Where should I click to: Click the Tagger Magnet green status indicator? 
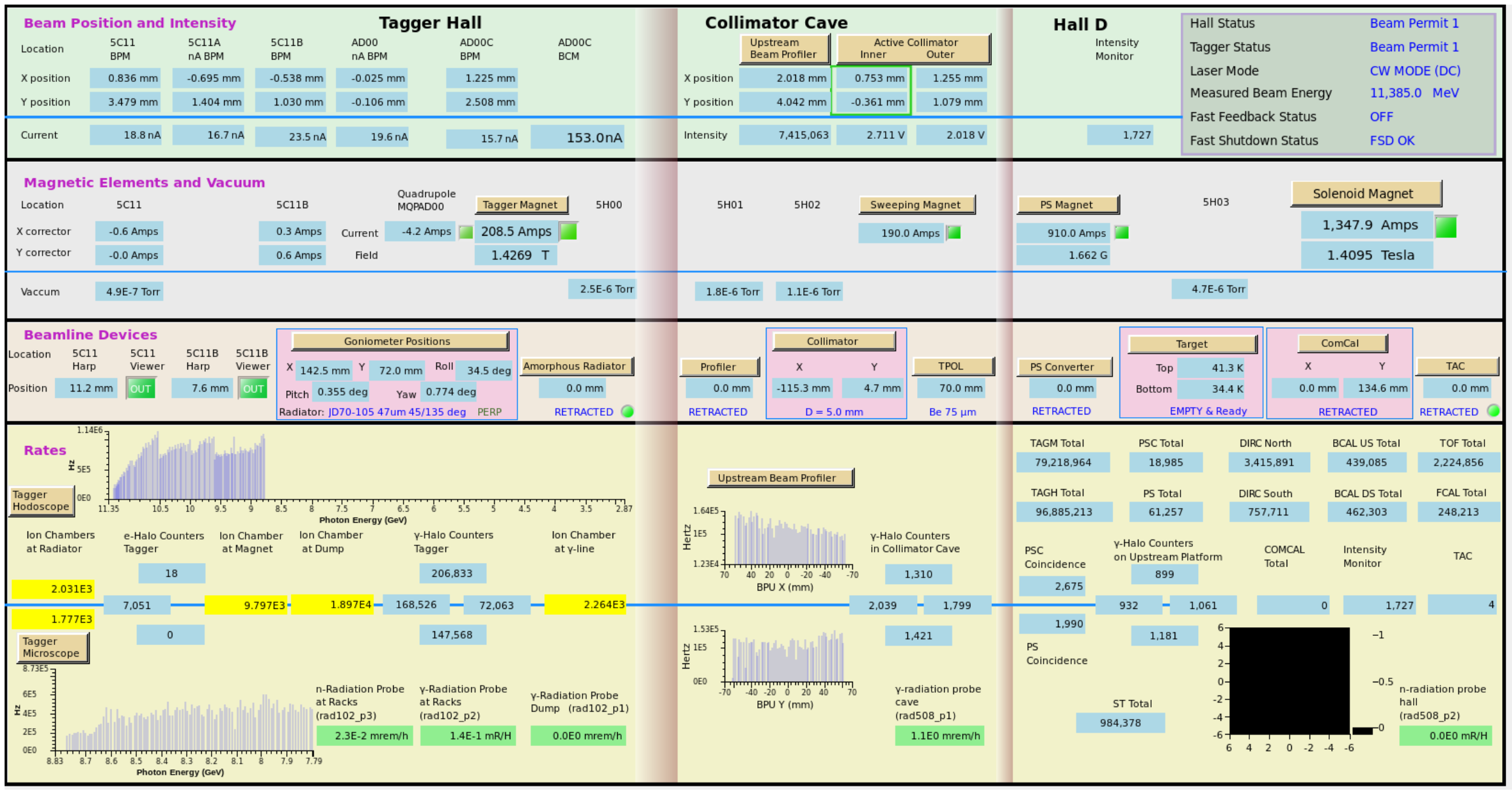(x=568, y=231)
